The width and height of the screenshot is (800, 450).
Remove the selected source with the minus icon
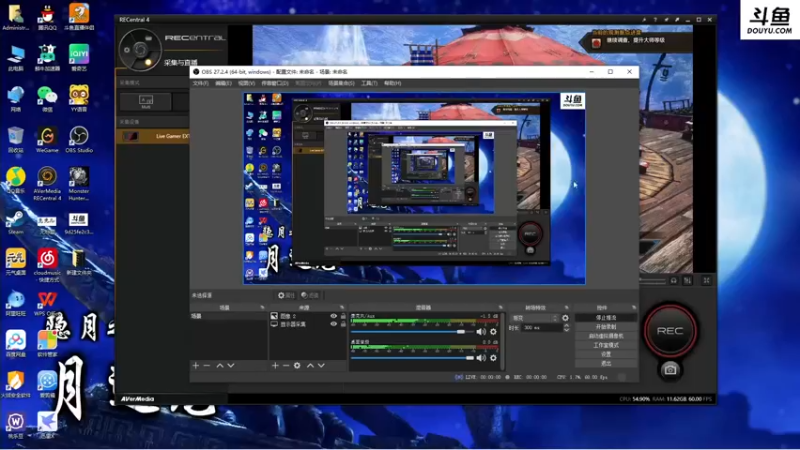coord(286,365)
